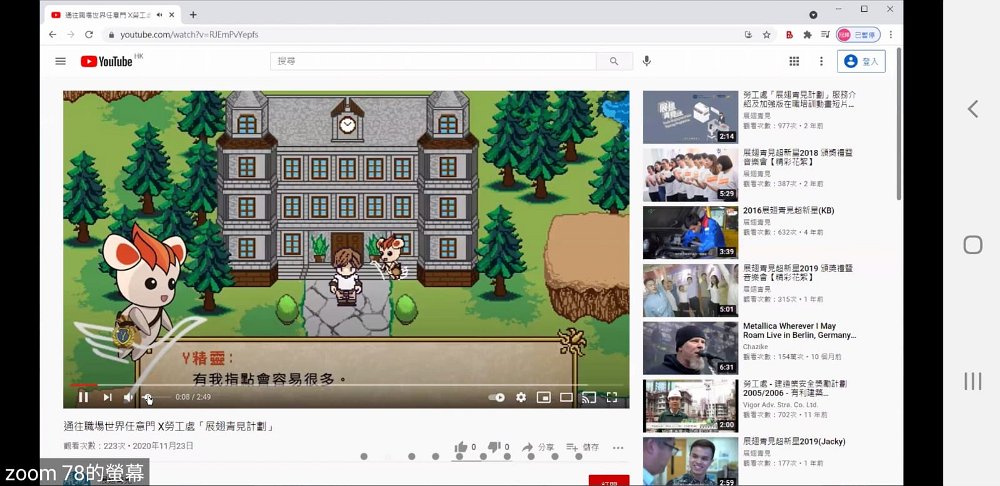Mute the tab via speaker icon on tab
The image size is (1000, 486).
(159, 15)
